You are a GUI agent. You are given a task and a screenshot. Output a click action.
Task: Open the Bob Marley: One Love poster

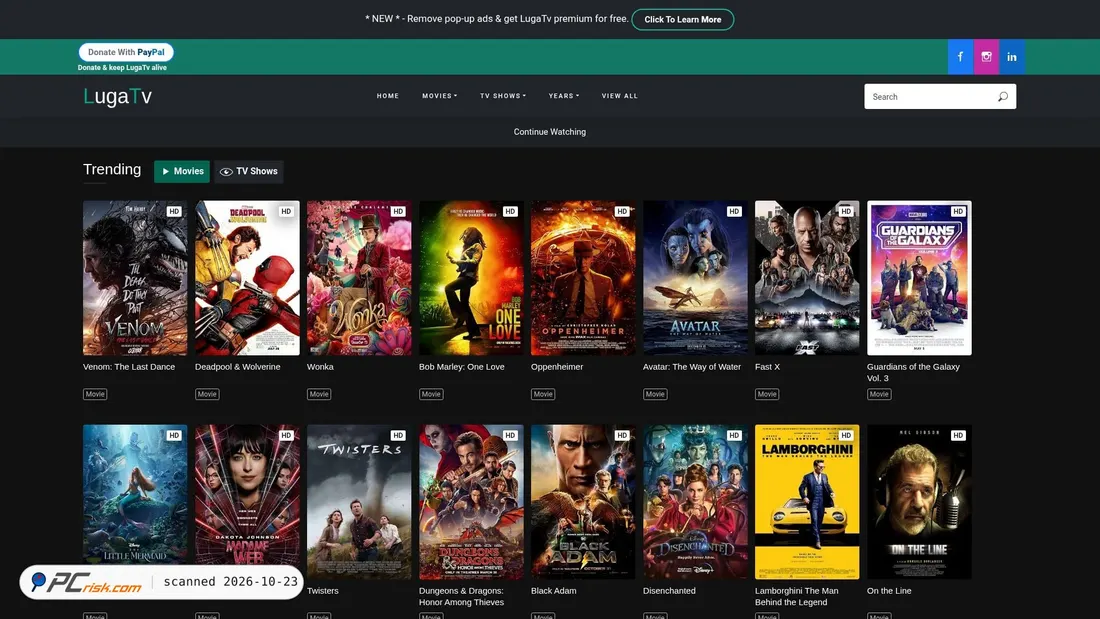tap(471, 278)
